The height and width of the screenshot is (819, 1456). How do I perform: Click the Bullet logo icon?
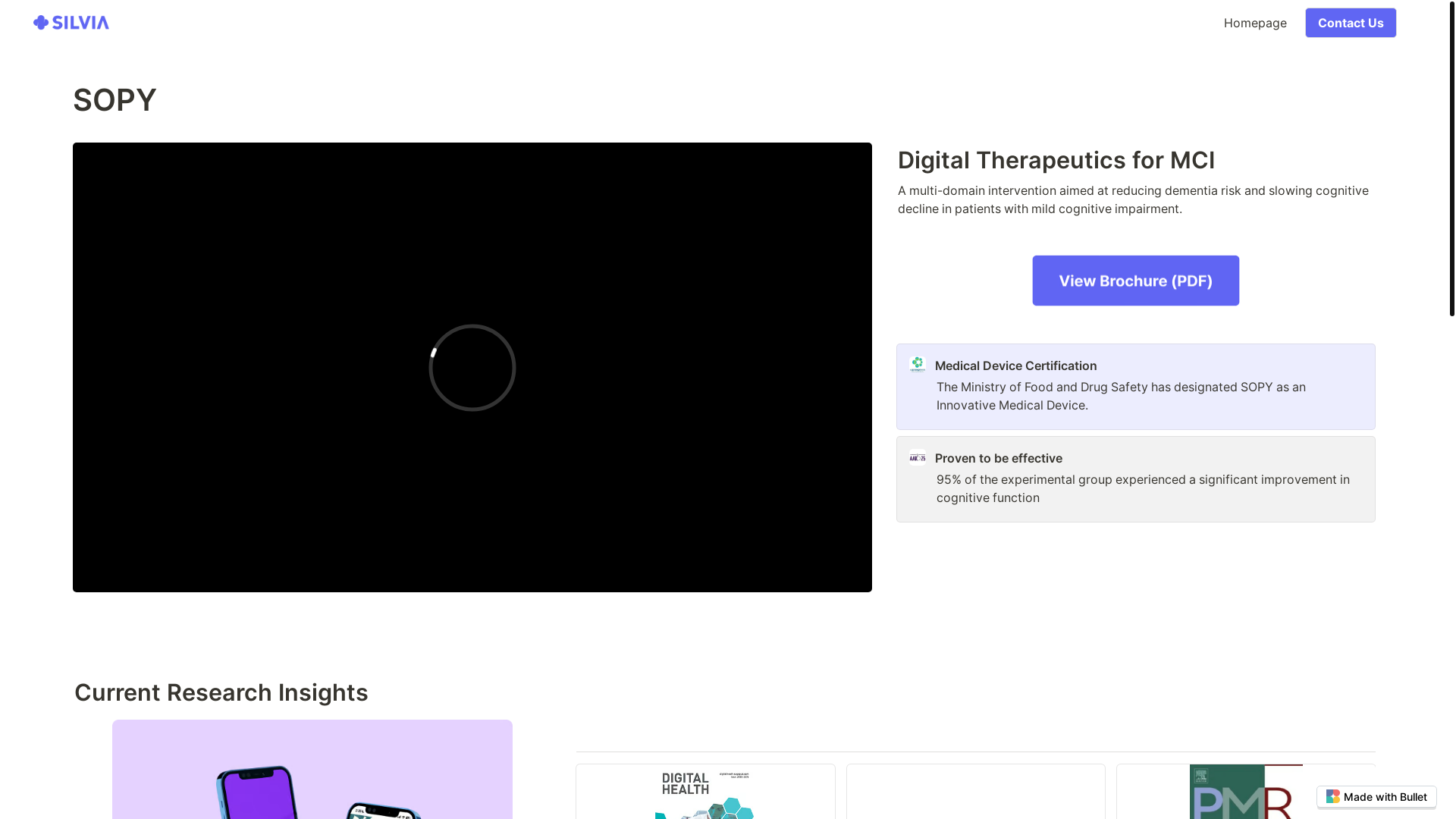1332,796
